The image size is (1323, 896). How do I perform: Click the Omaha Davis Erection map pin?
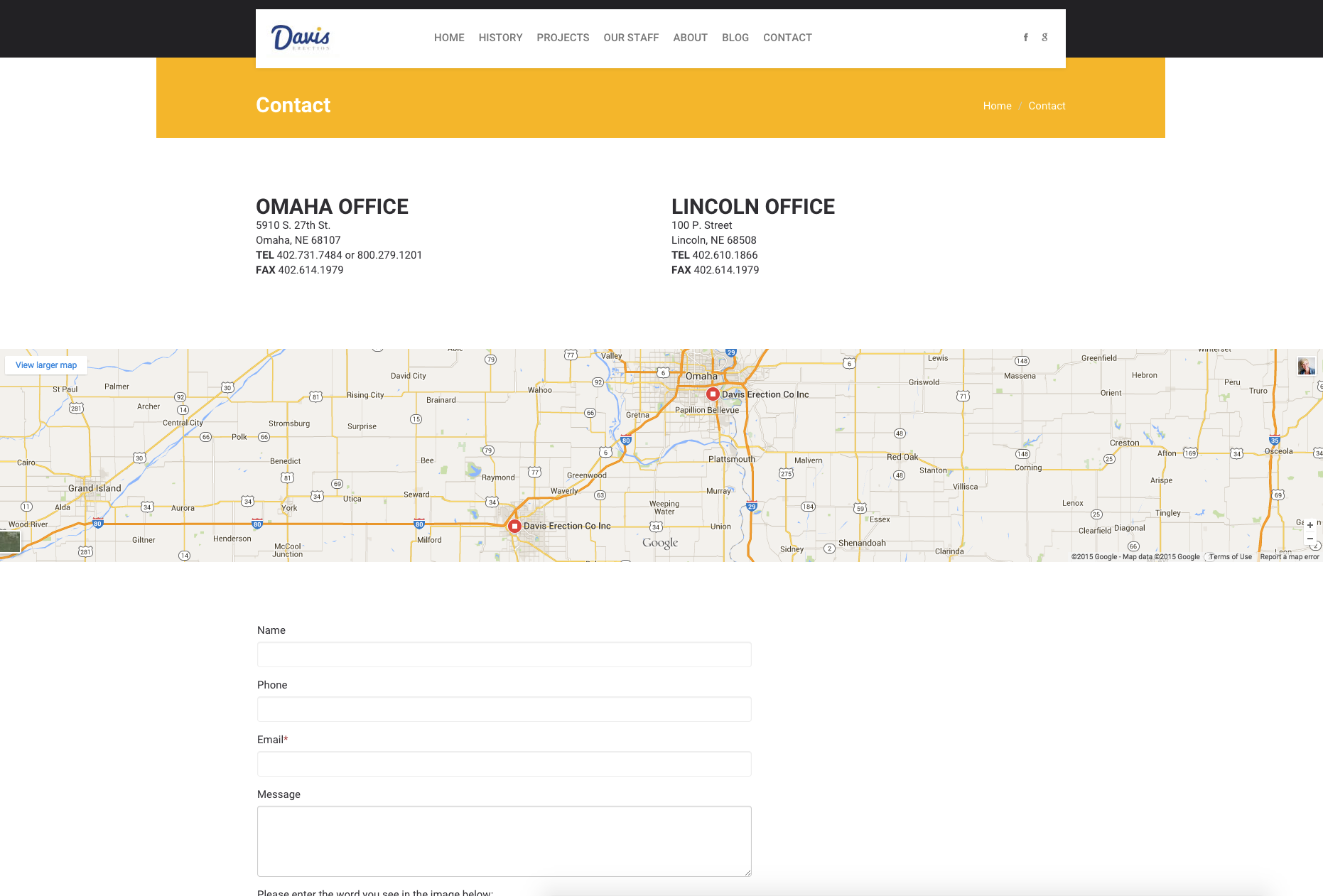(713, 394)
